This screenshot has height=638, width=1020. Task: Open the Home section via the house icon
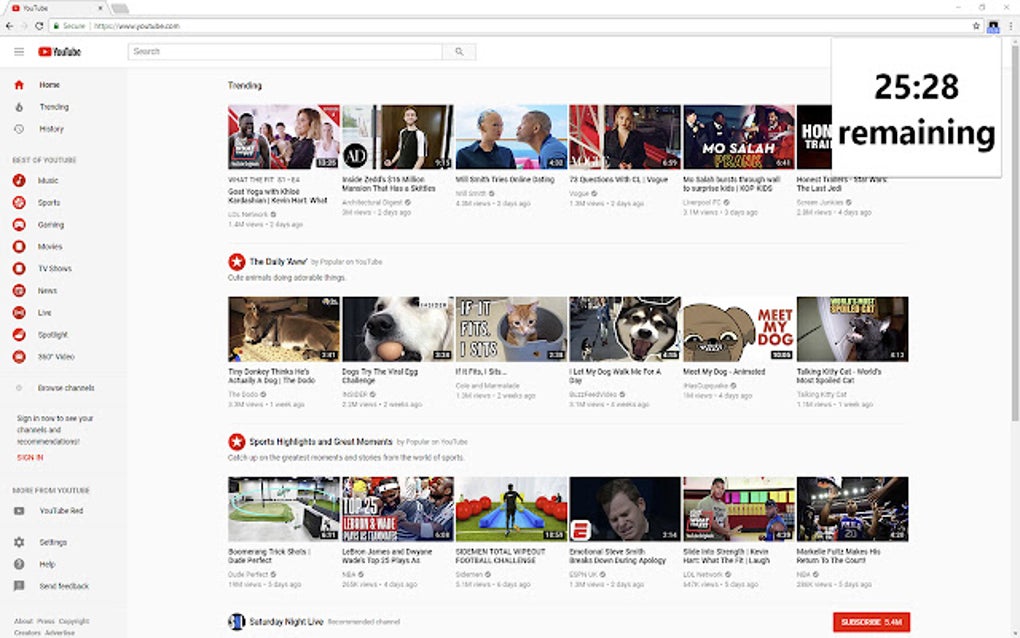(x=18, y=84)
